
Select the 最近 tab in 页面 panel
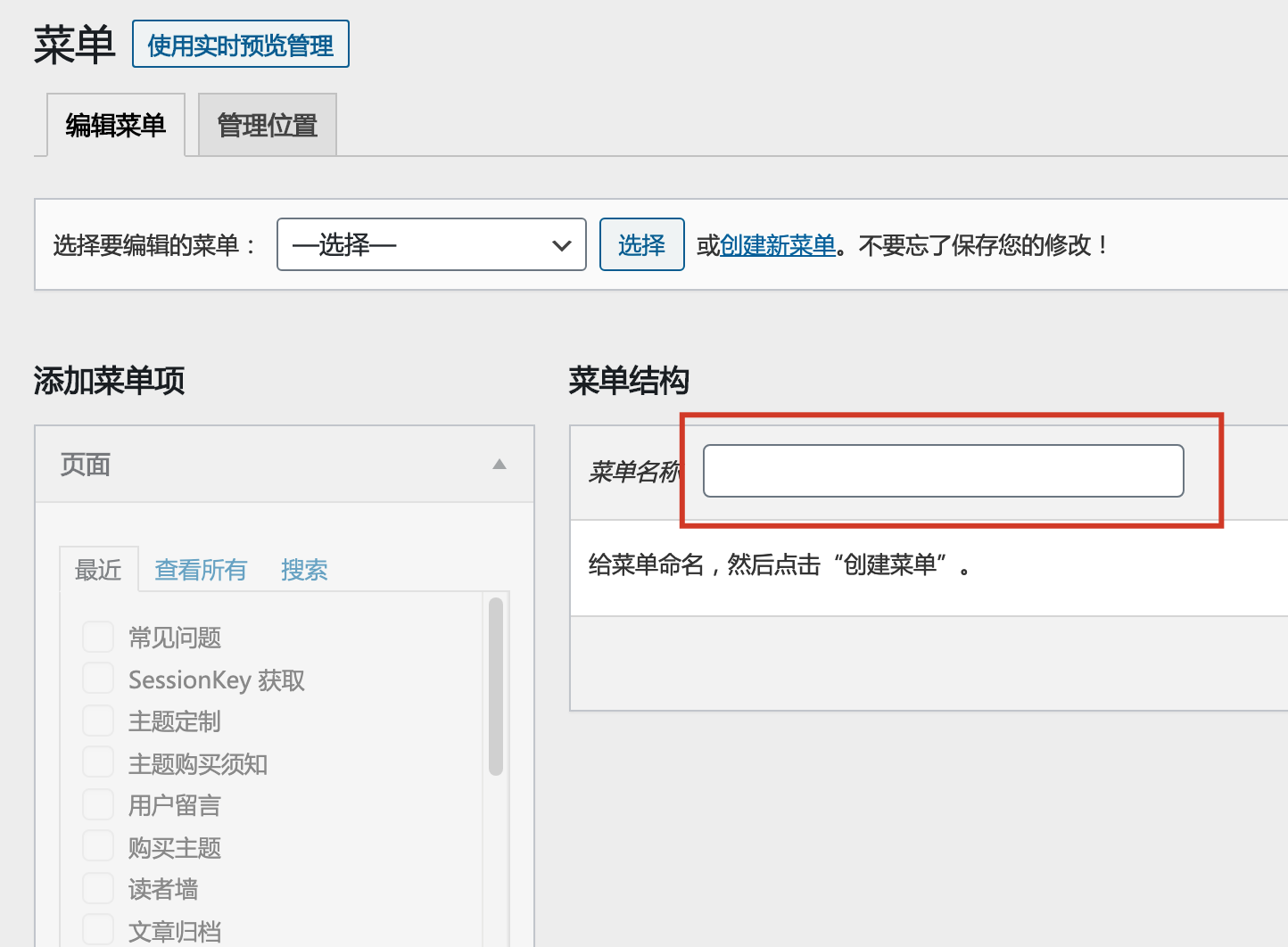point(98,570)
